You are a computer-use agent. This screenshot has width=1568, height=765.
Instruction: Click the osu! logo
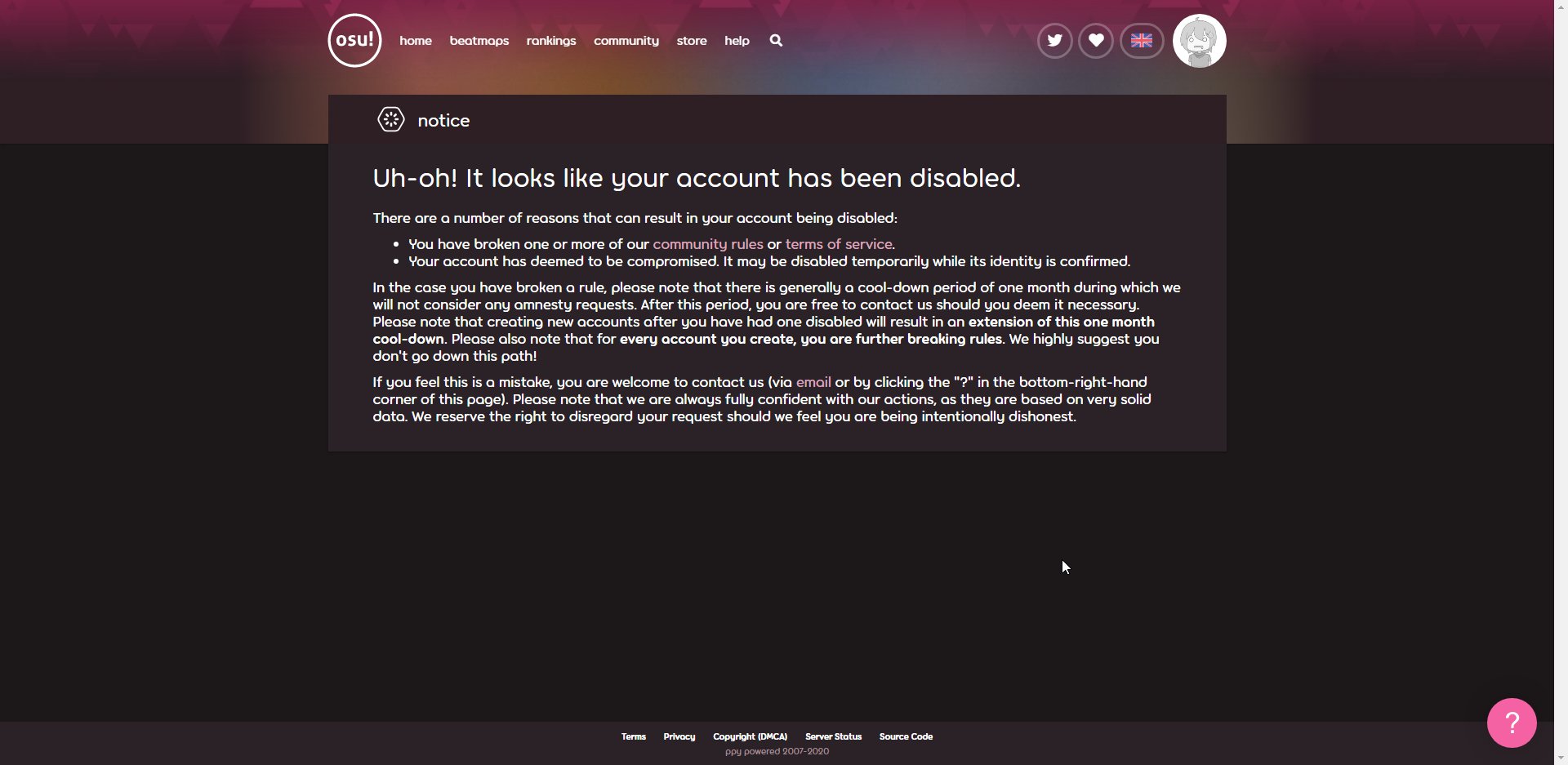pos(354,40)
